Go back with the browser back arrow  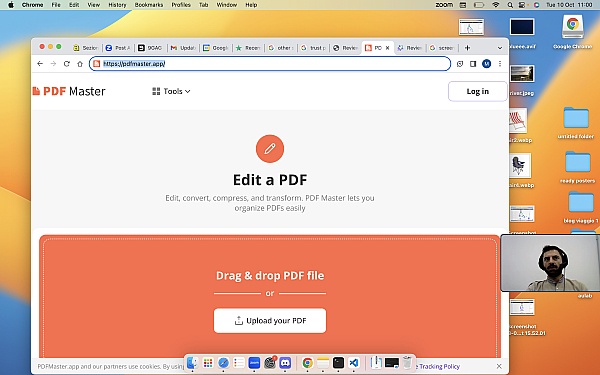(x=40, y=64)
